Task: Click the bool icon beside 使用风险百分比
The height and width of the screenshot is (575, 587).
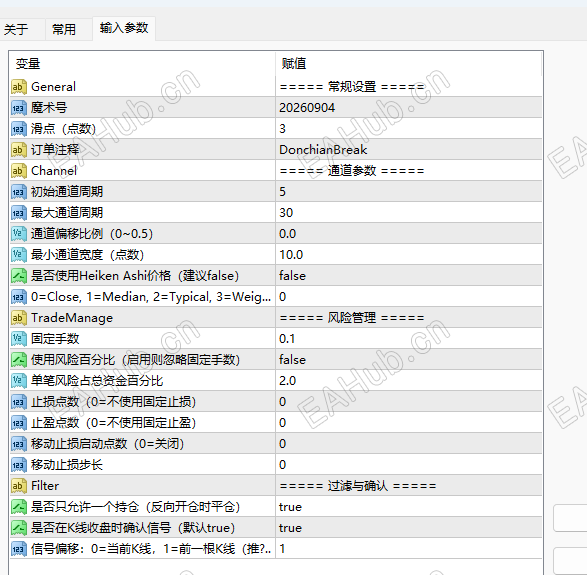Action: [19, 360]
